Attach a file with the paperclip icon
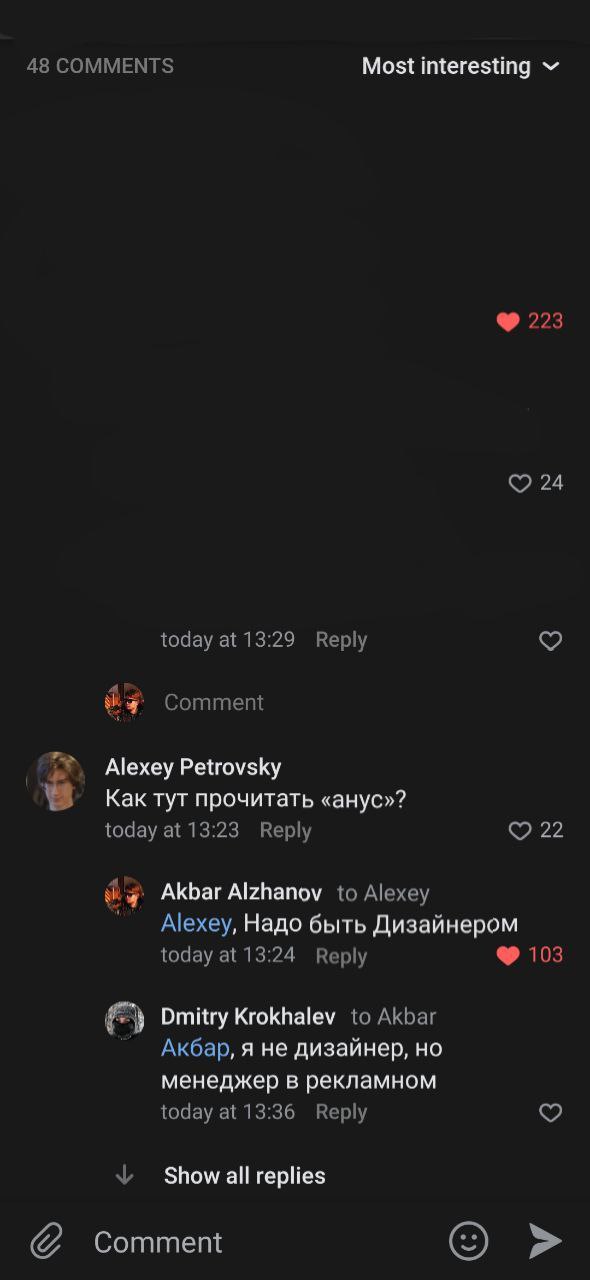 point(46,1241)
